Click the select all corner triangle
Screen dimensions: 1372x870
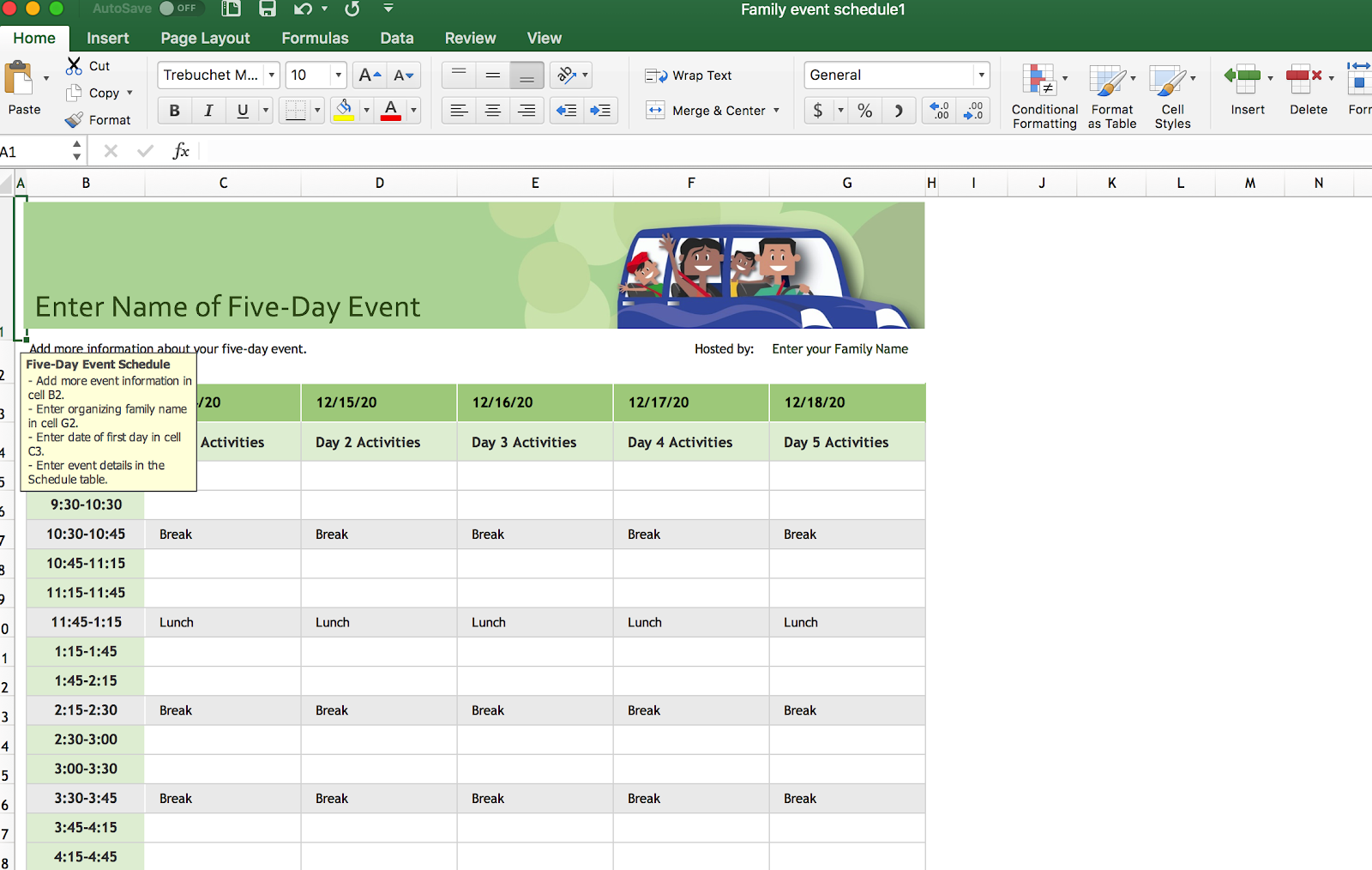[7, 183]
